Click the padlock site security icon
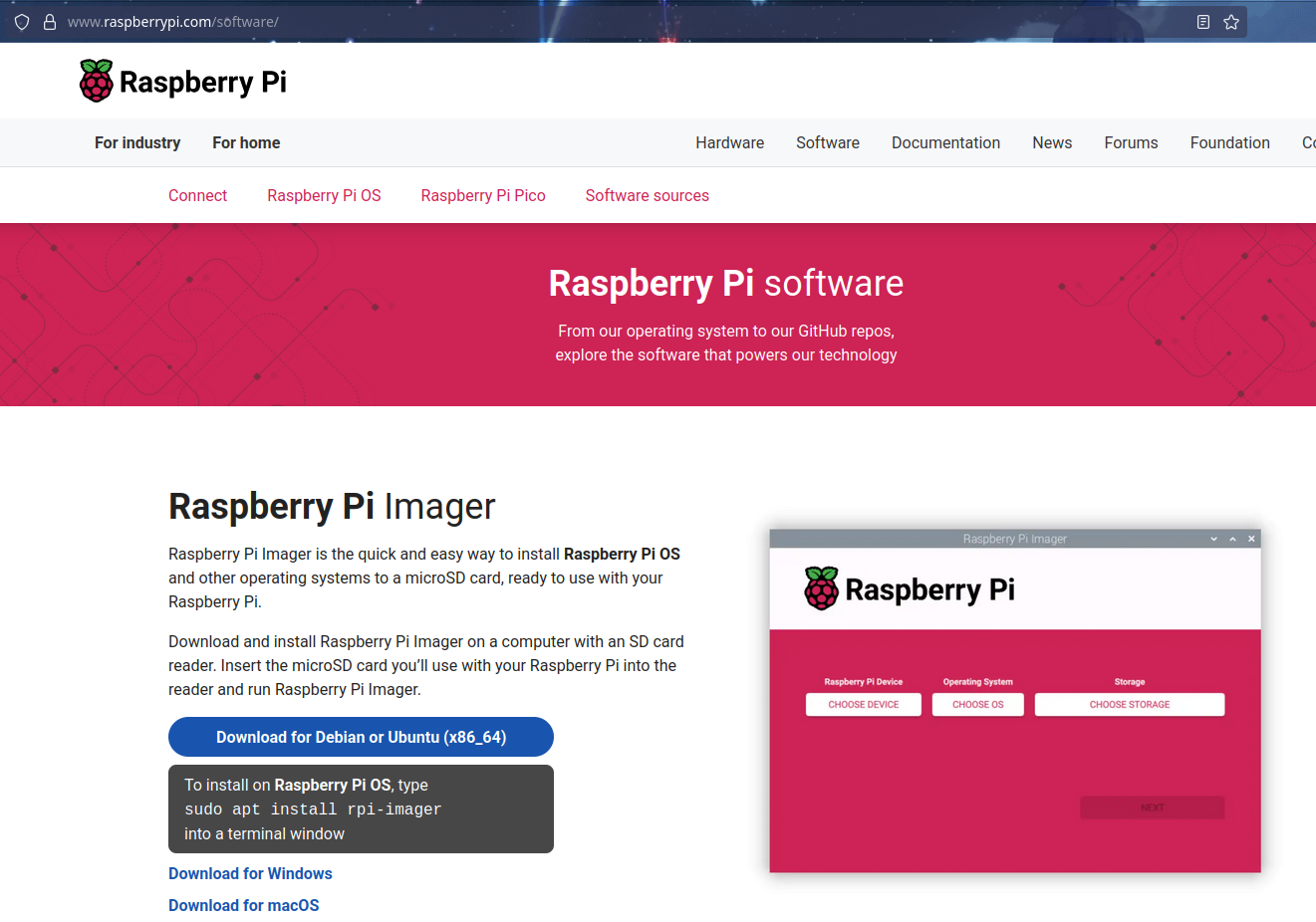Image resolution: width=1316 pixels, height=922 pixels. click(49, 22)
